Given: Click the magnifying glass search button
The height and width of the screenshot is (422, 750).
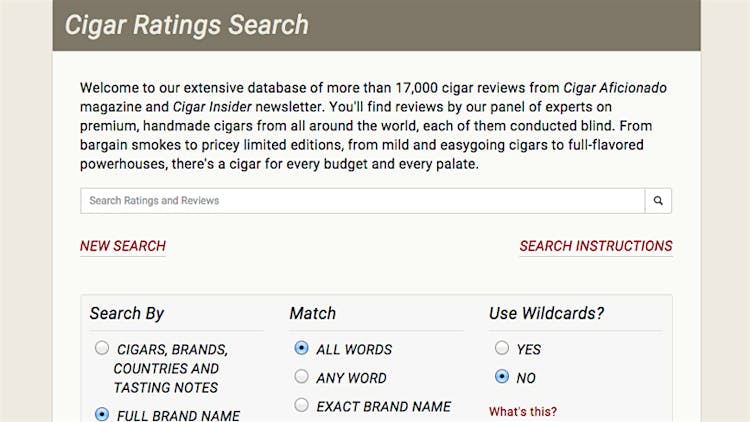Looking at the screenshot, I should (x=658, y=201).
